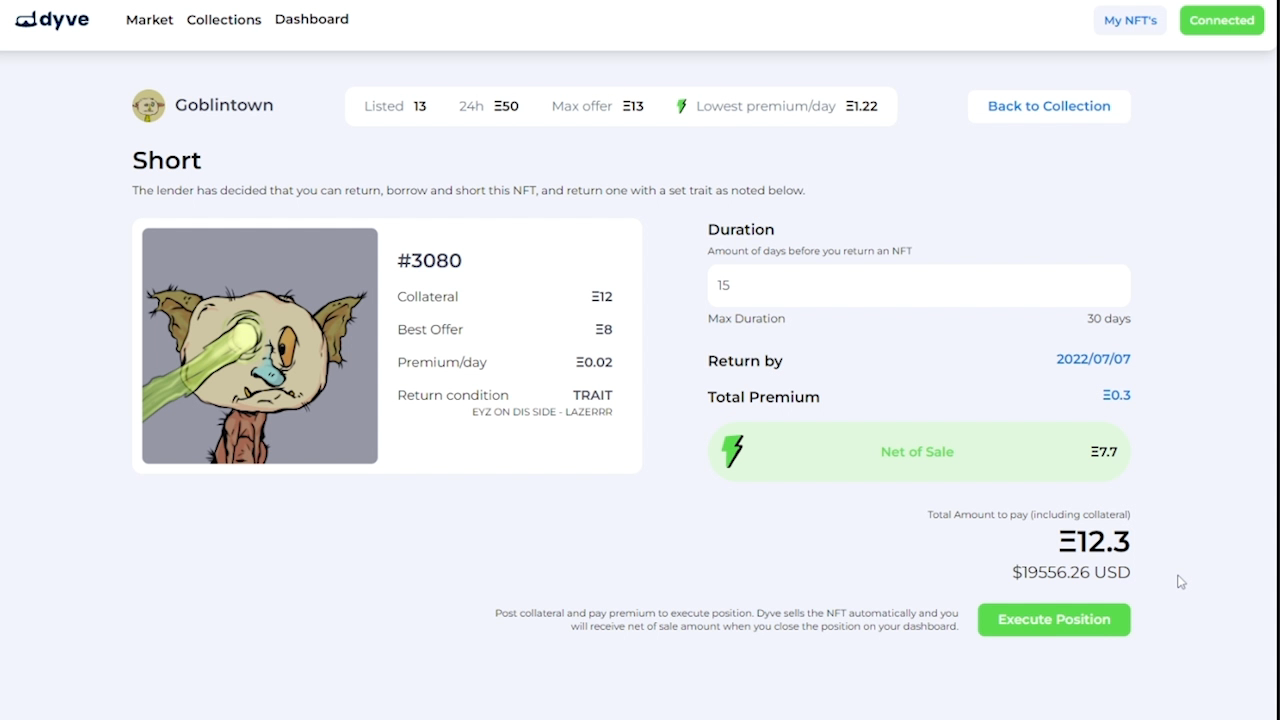The height and width of the screenshot is (720, 1280).
Task: Click the Best Offer value Ξ8
Action: (604, 329)
